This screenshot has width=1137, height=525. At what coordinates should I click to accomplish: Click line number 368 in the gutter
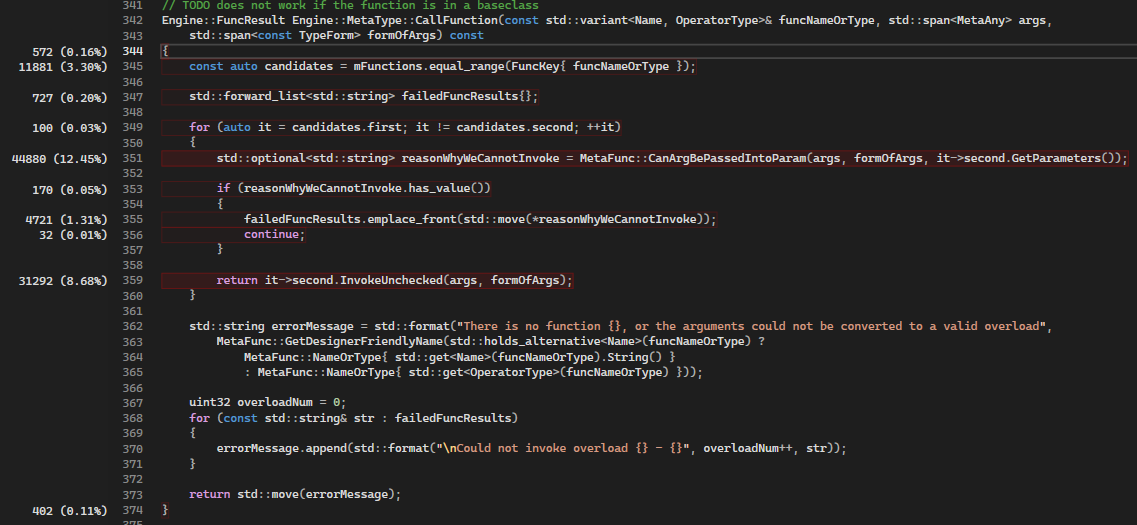point(132,418)
